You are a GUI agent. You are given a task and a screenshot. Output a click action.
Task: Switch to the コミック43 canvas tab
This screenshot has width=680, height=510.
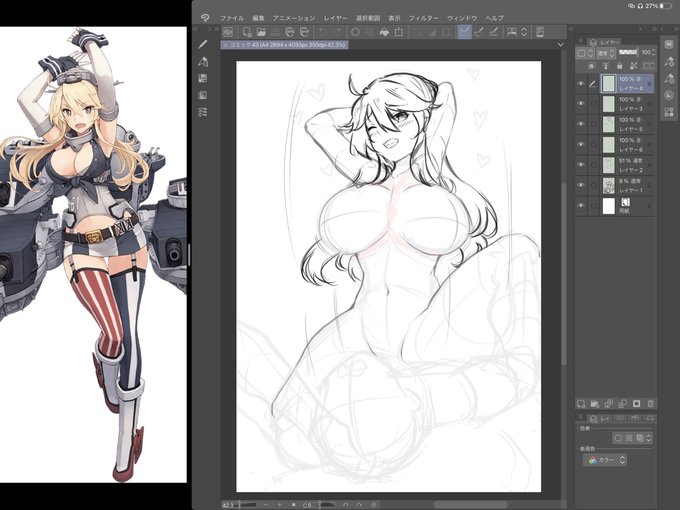[284, 45]
